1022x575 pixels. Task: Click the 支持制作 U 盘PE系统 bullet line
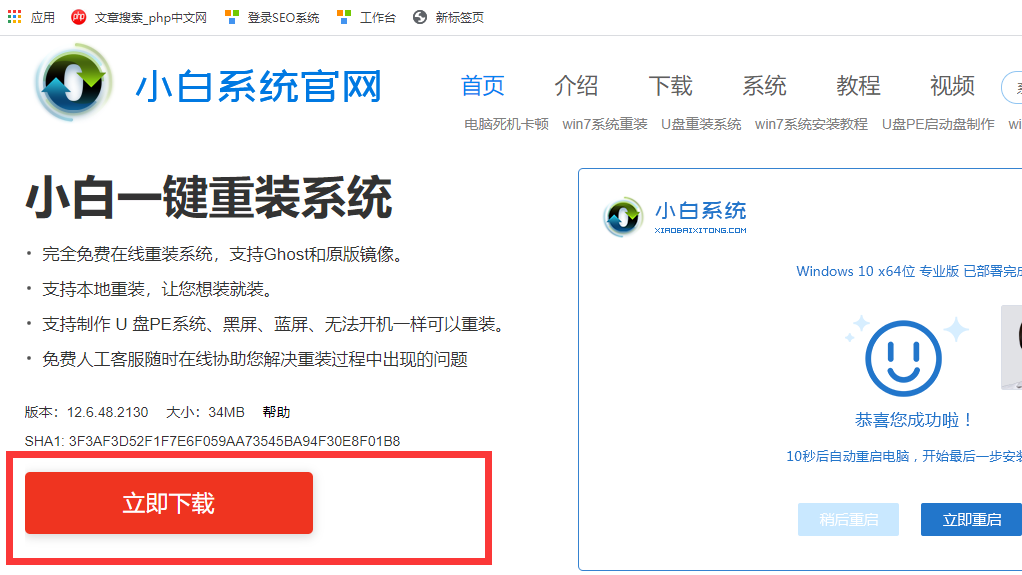click(x=274, y=324)
